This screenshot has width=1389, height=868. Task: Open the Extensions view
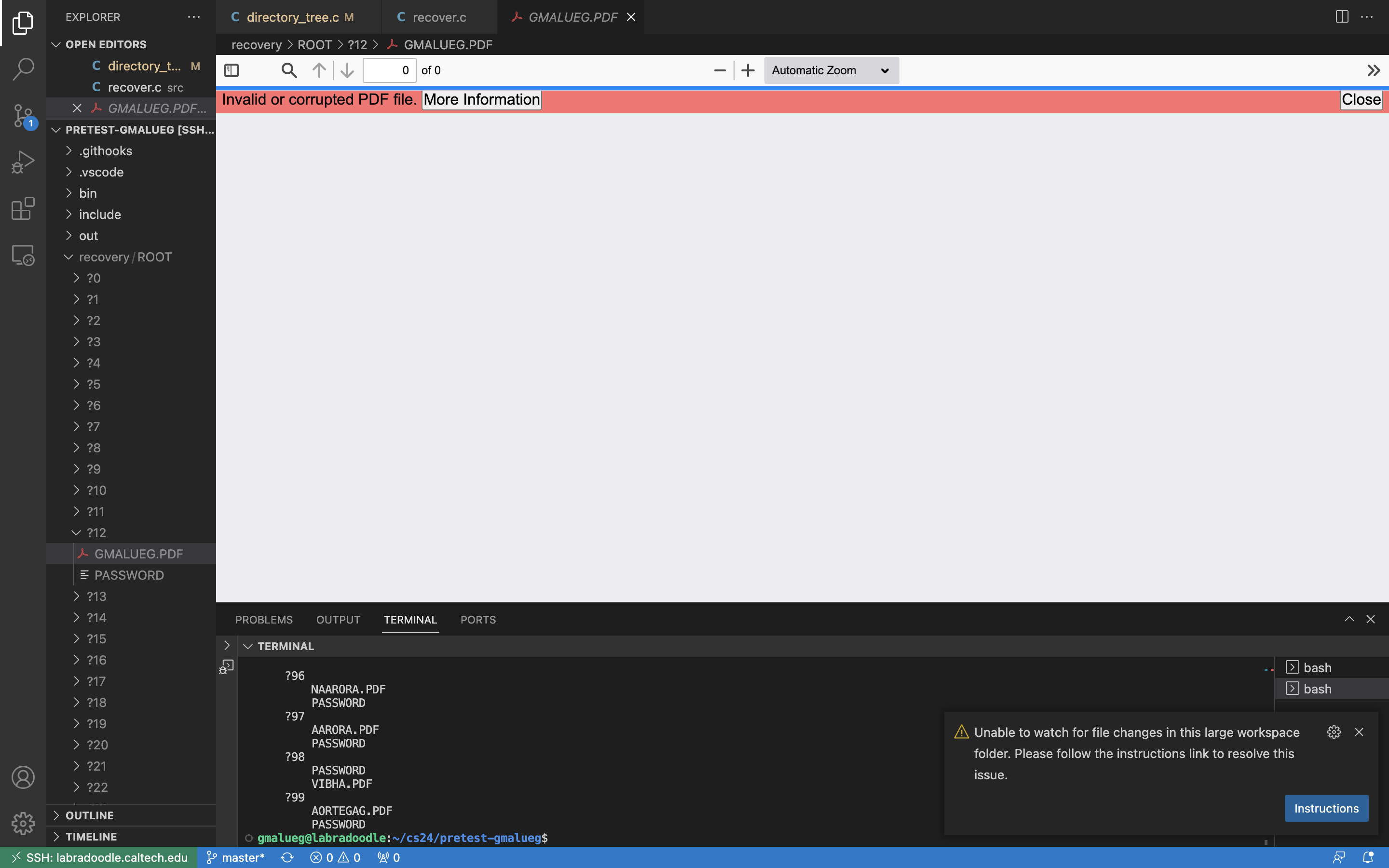click(x=23, y=208)
